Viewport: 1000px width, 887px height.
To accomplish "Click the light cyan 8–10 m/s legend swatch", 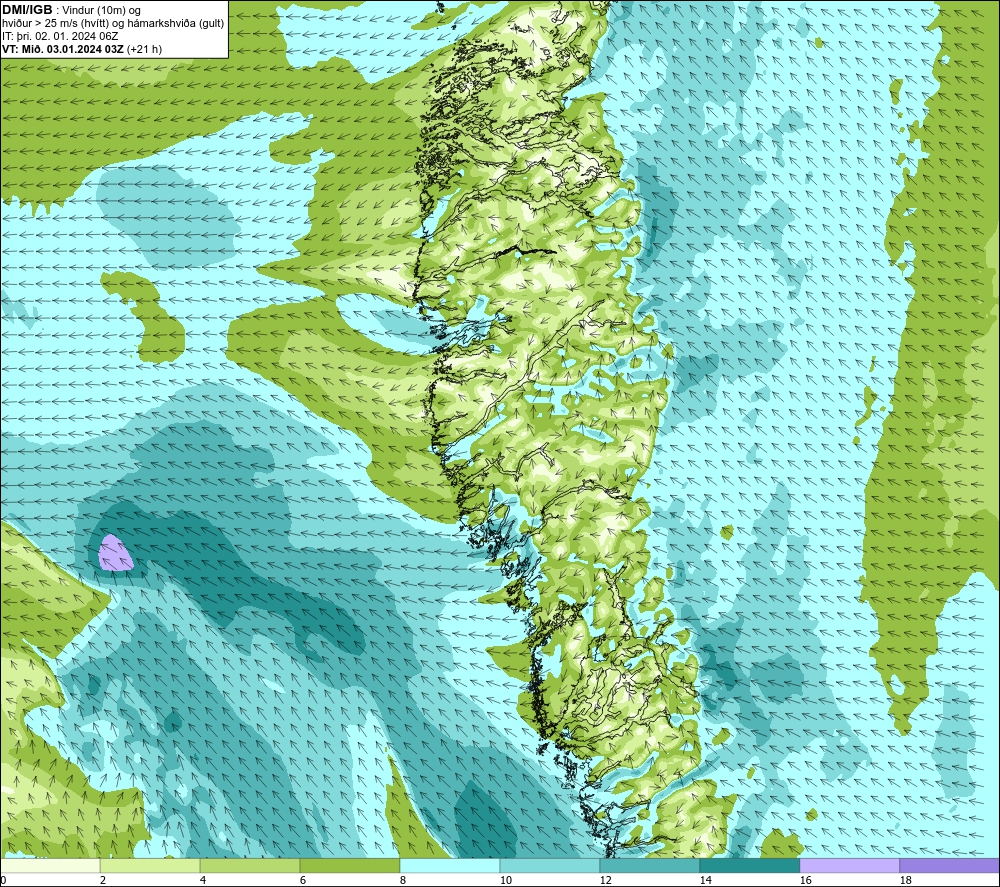I will coord(450,866).
